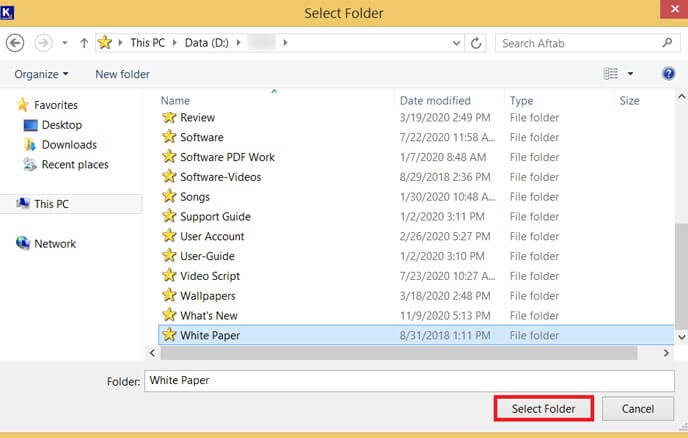The height and width of the screenshot is (438, 688).
Task: Open the recent locations dropdown arrow
Action: pos(64,43)
